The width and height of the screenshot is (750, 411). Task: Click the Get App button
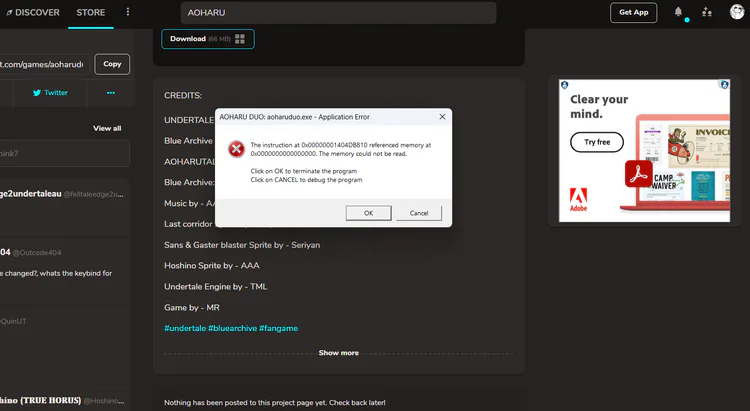(x=633, y=12)
